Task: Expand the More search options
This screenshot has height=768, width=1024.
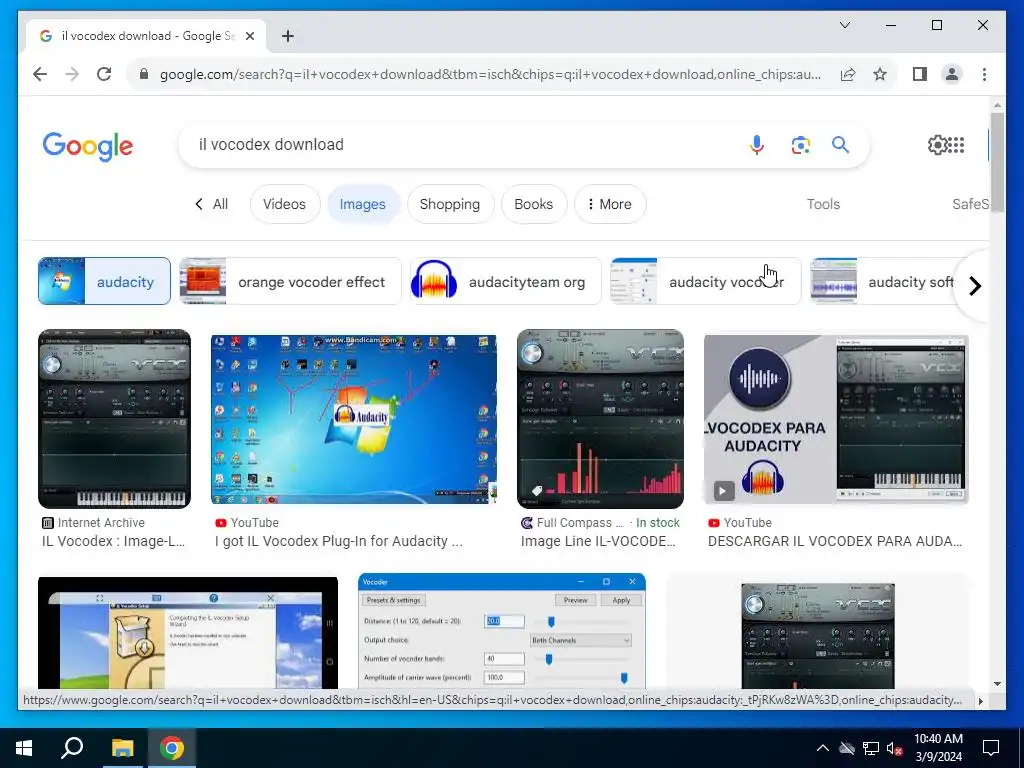Action: tap(610, 204)
